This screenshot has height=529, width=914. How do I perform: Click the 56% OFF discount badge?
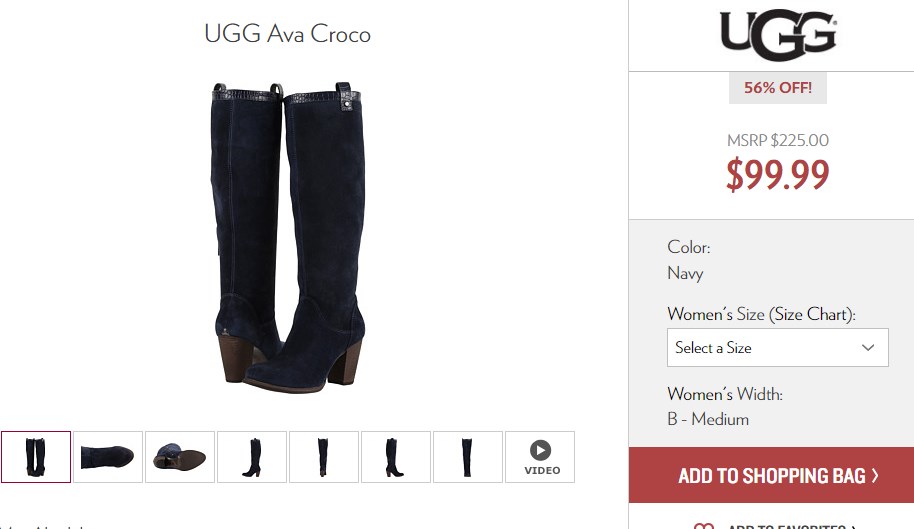coord(778,88)
